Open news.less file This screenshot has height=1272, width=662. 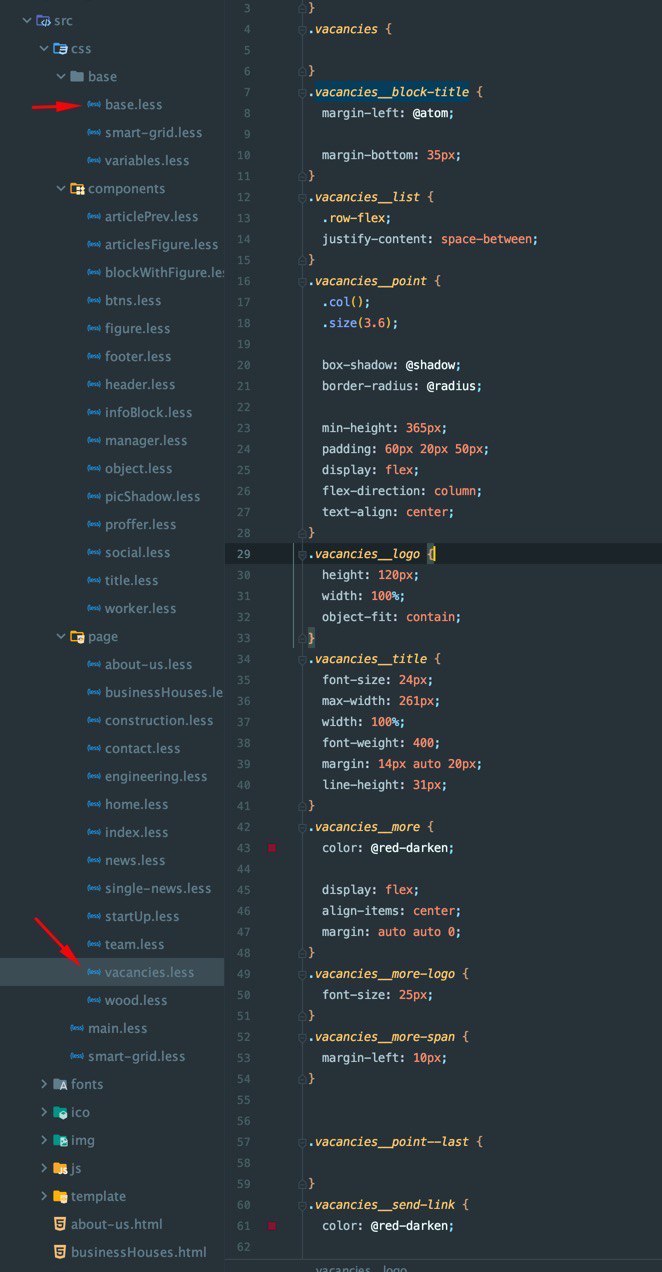[135, 860]
